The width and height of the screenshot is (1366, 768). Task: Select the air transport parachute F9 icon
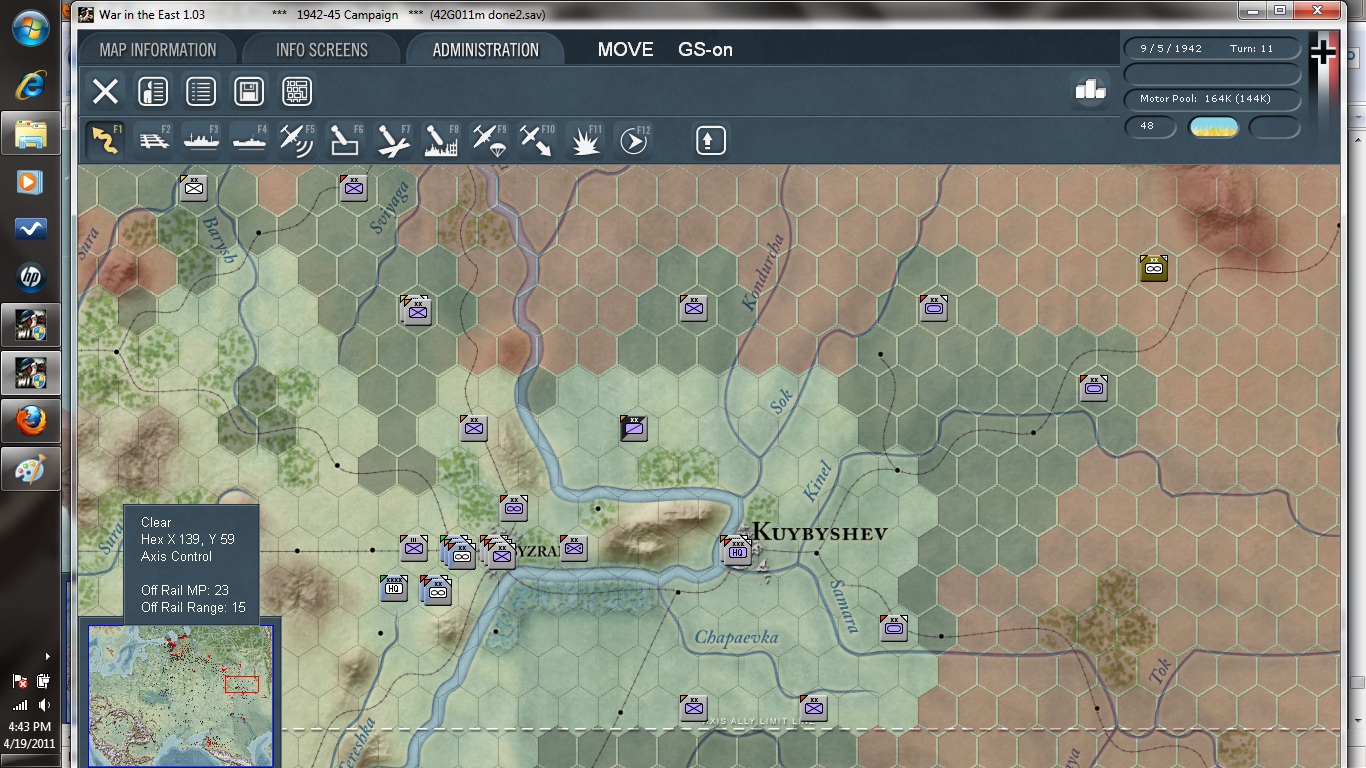[489, 140]
